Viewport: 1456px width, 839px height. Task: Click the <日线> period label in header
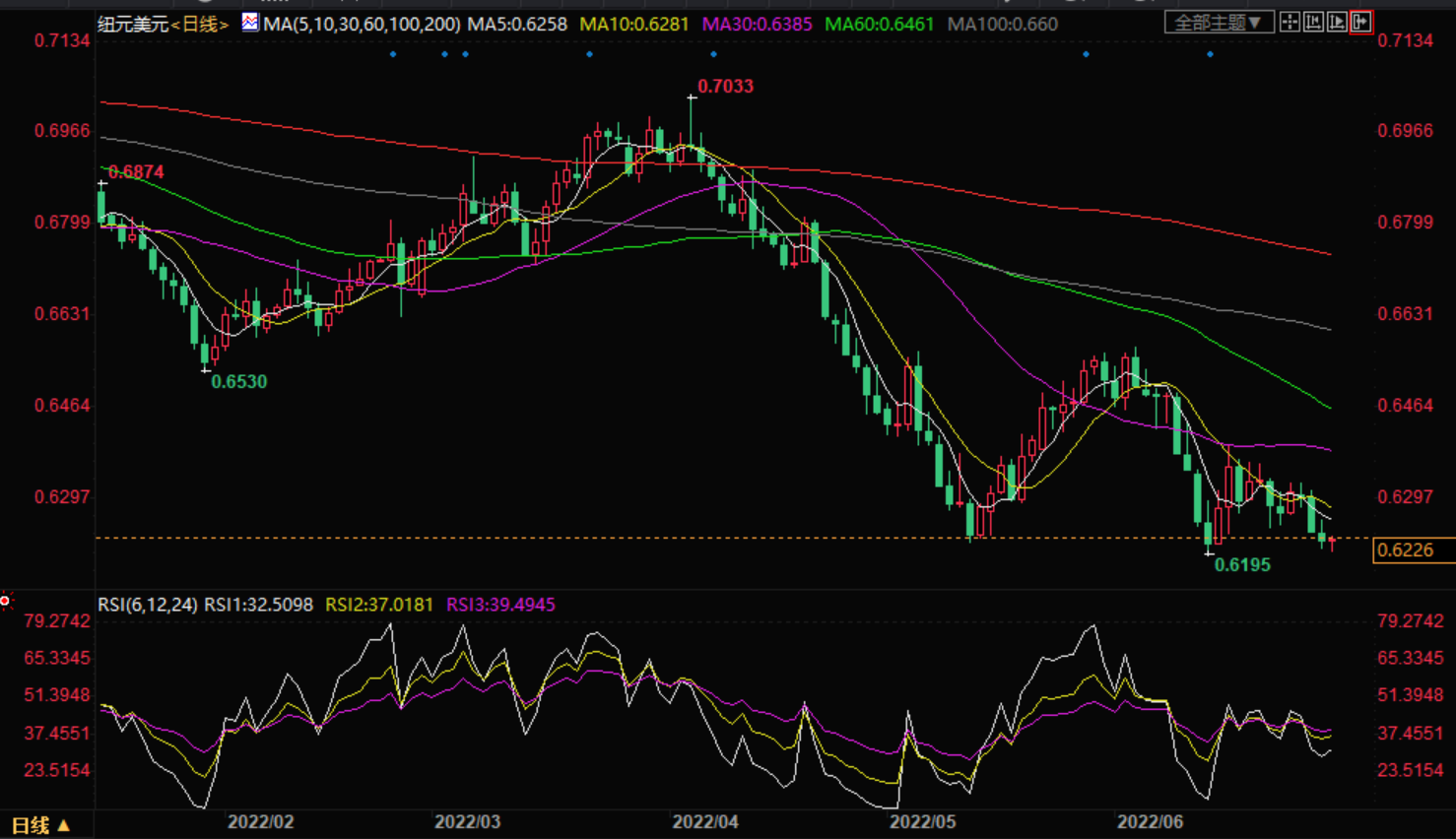click(200, 24)
